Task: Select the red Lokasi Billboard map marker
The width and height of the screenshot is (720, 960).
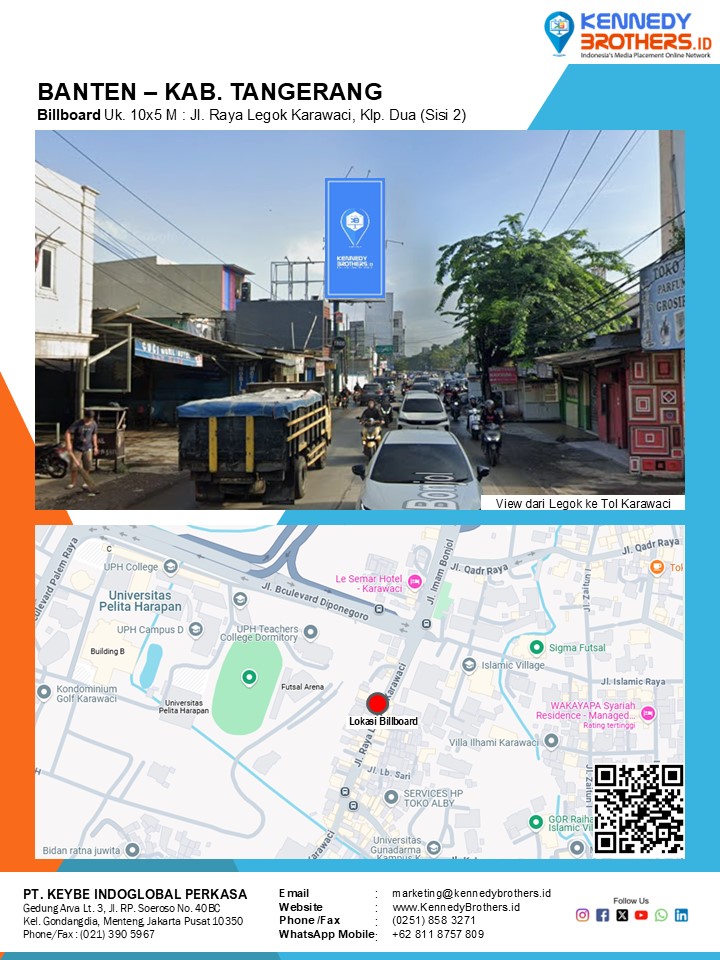Action: [377, 703]
